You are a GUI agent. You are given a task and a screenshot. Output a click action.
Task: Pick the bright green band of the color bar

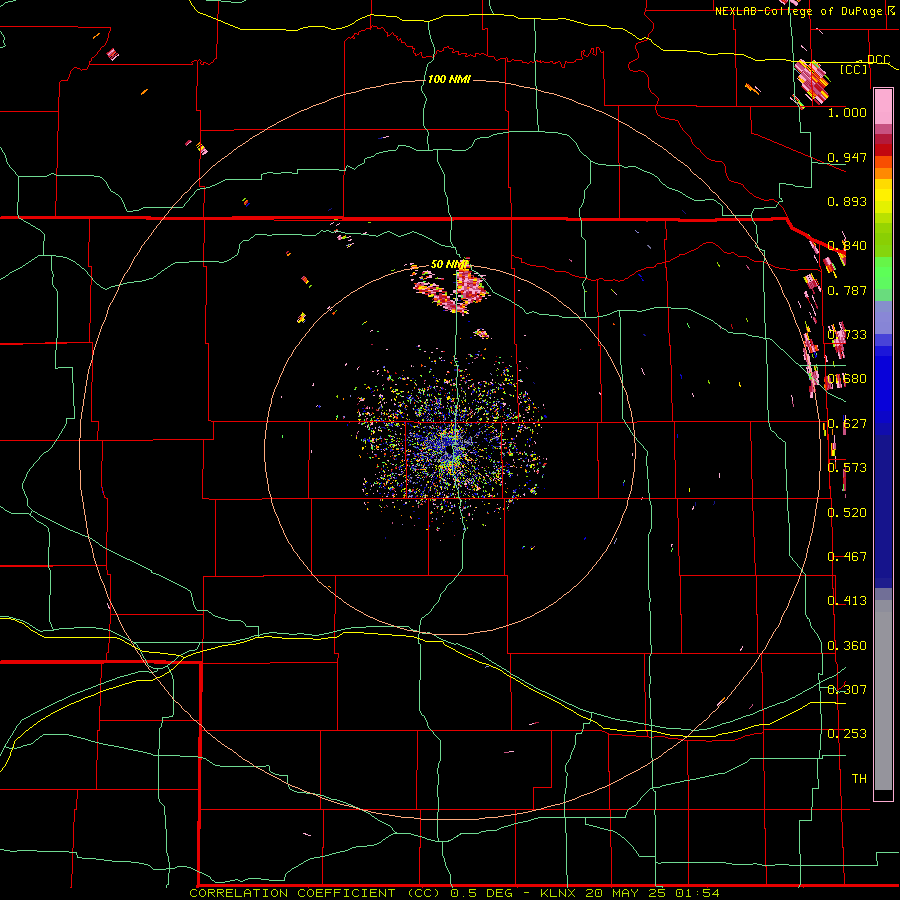click(x=883, y=273)
